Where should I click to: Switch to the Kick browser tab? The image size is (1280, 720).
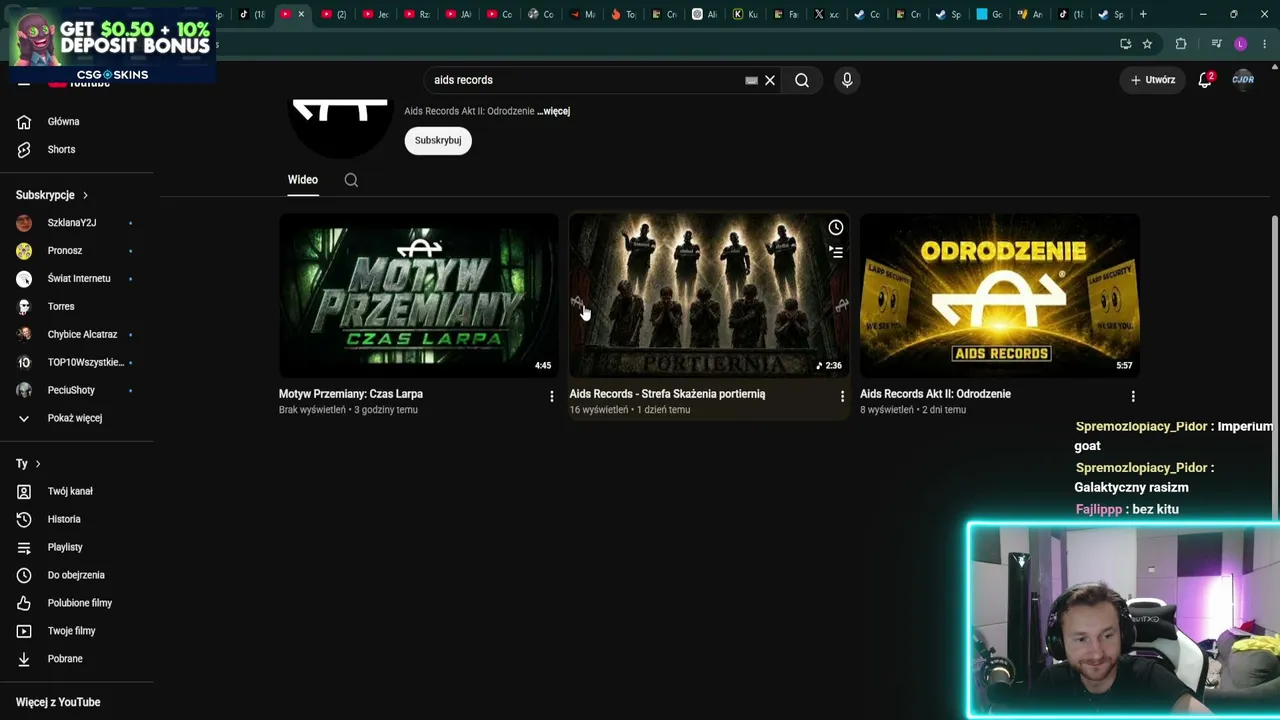(745, 14)
